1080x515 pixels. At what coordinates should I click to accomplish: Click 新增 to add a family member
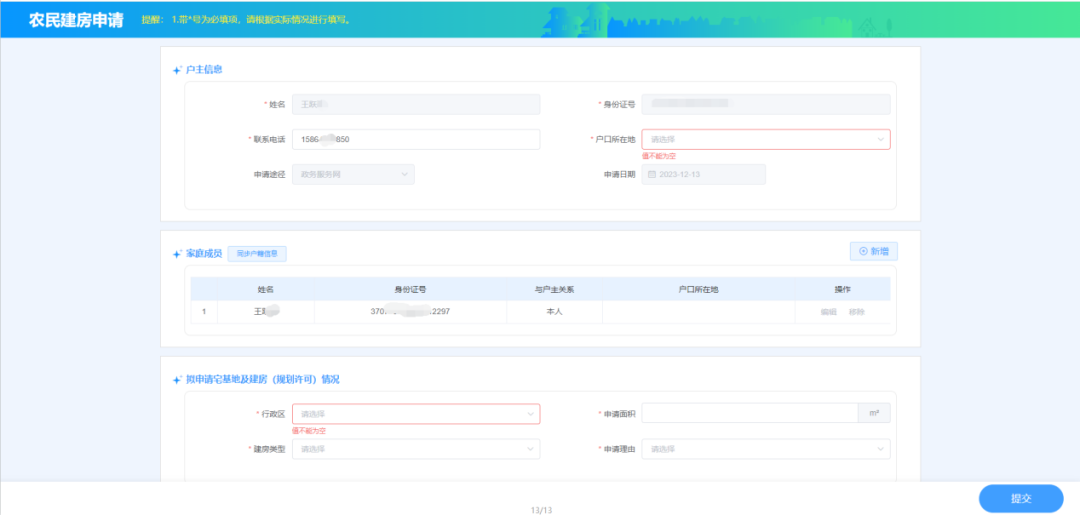(872, 252)
